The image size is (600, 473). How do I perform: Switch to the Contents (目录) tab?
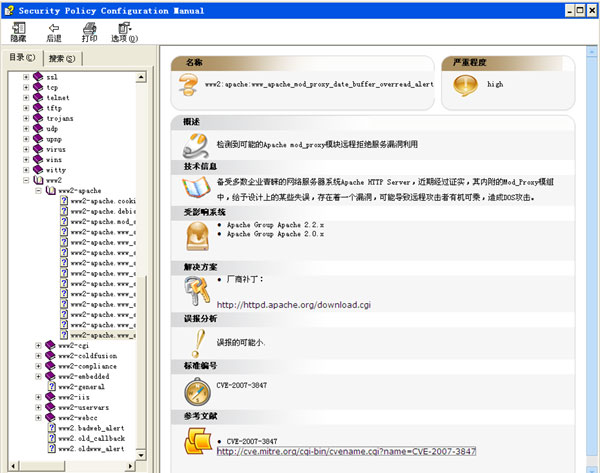(x=22, y=57)
